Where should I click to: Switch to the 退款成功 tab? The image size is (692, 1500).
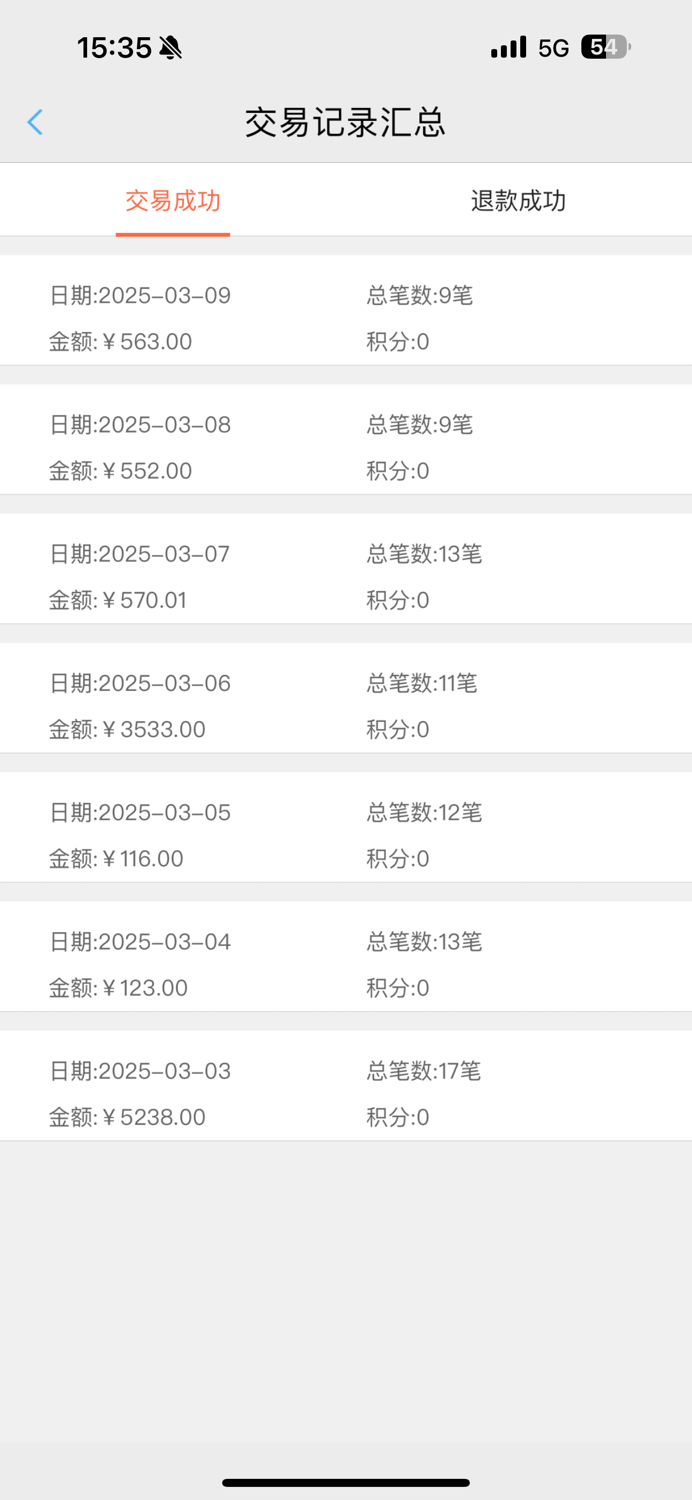pos(518,200)
